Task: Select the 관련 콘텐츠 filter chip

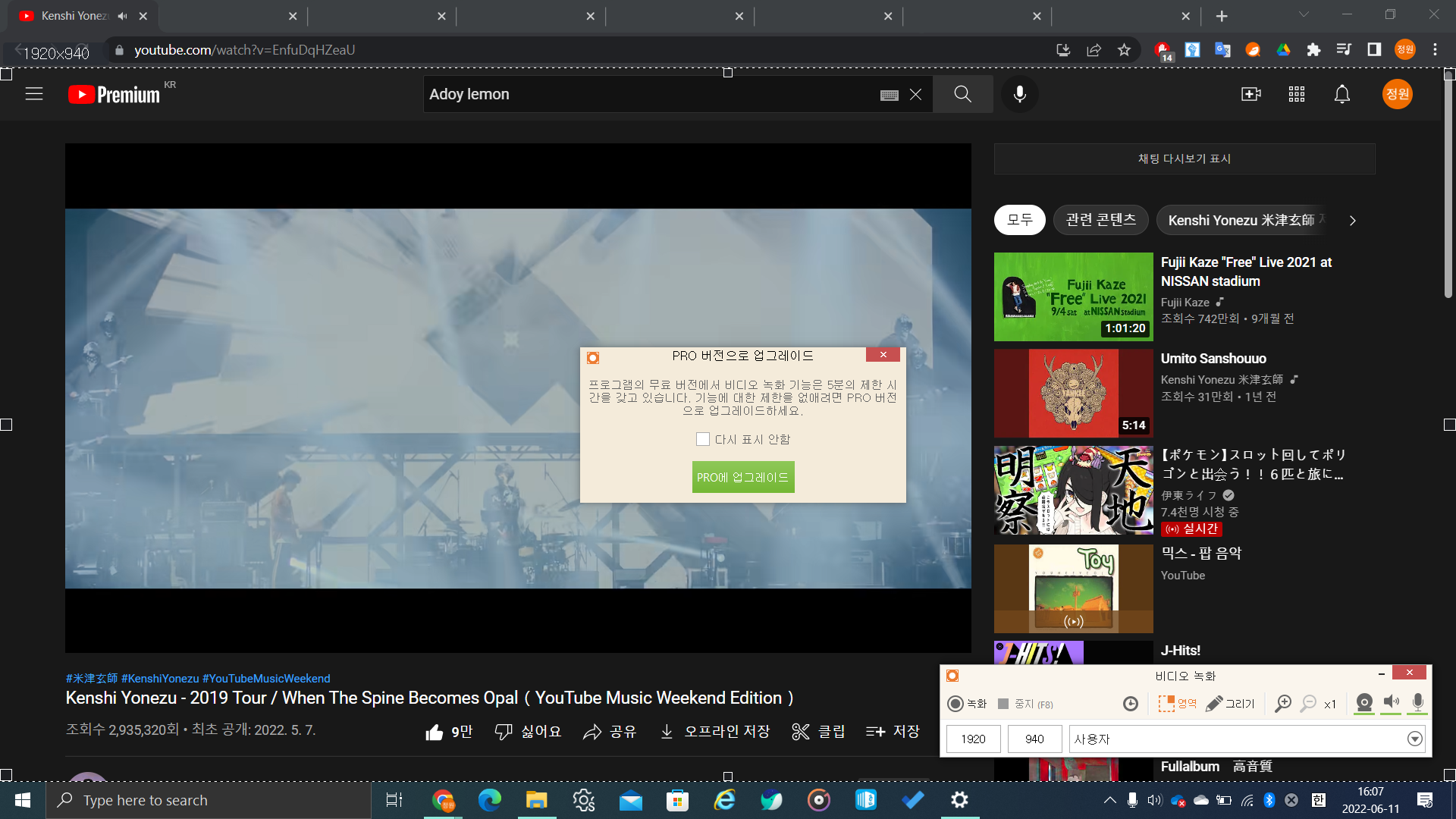Action: click(1100, 220)
